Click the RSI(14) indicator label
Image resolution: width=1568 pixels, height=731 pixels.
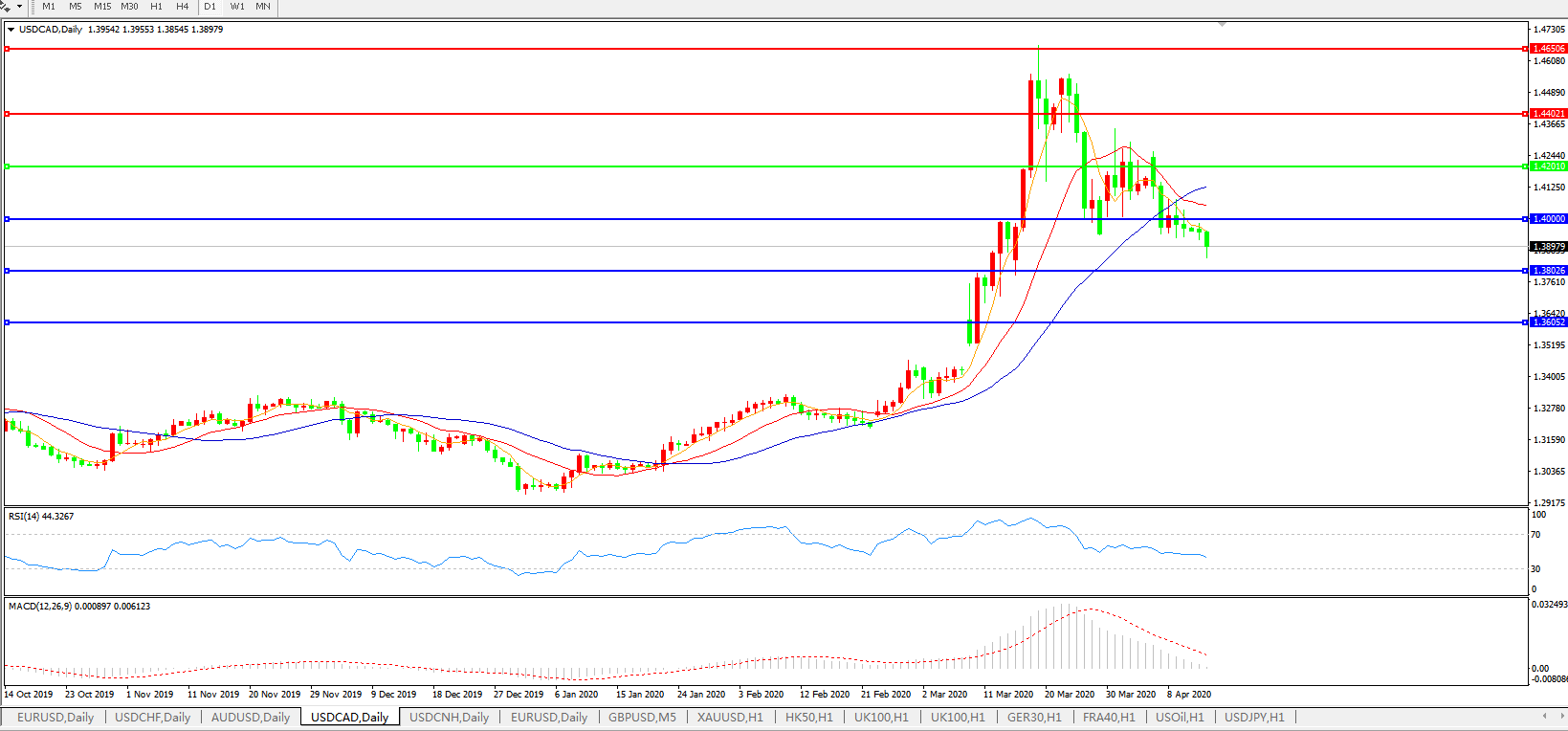[41, 517]
